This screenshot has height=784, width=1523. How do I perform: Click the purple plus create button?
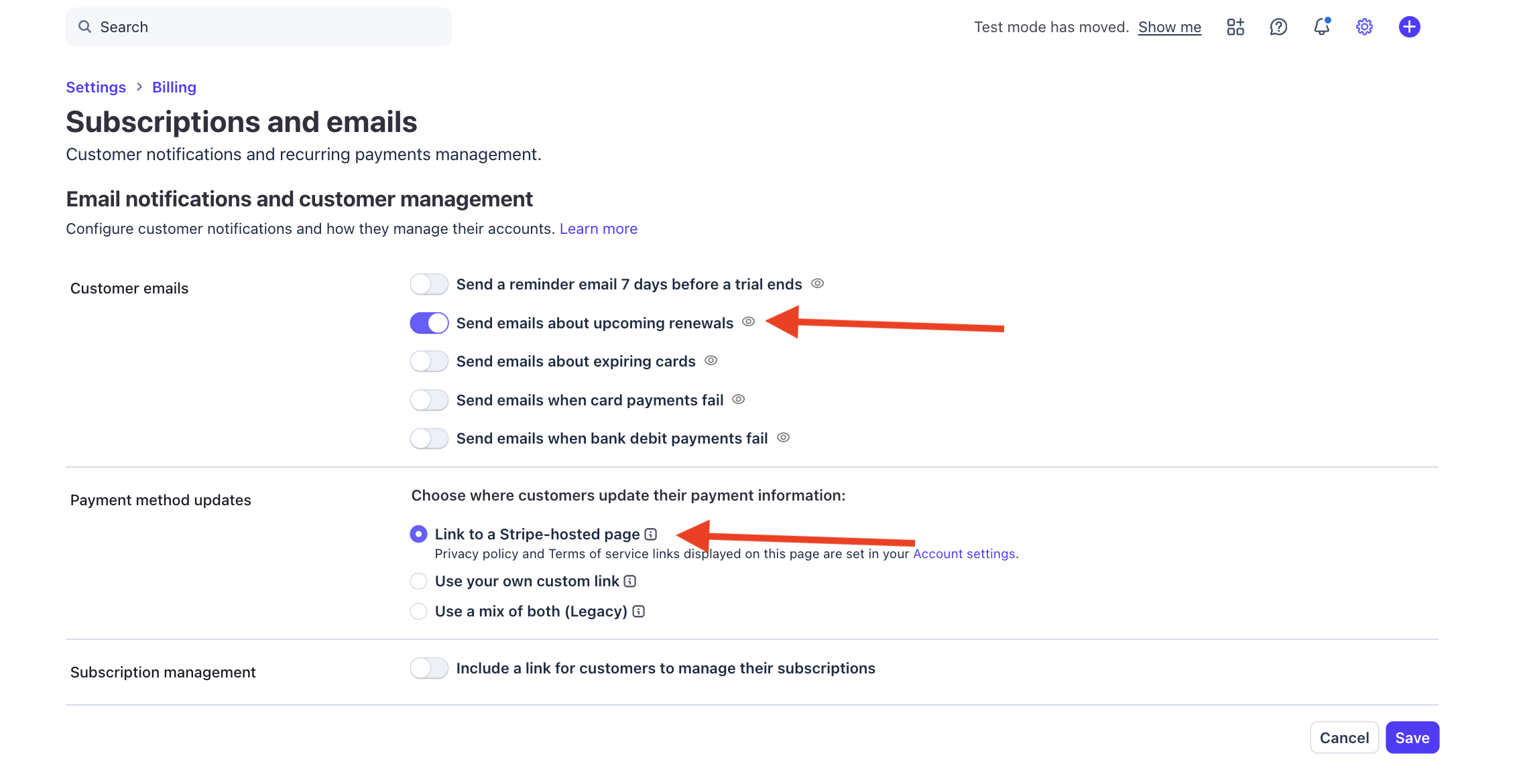1409,27
